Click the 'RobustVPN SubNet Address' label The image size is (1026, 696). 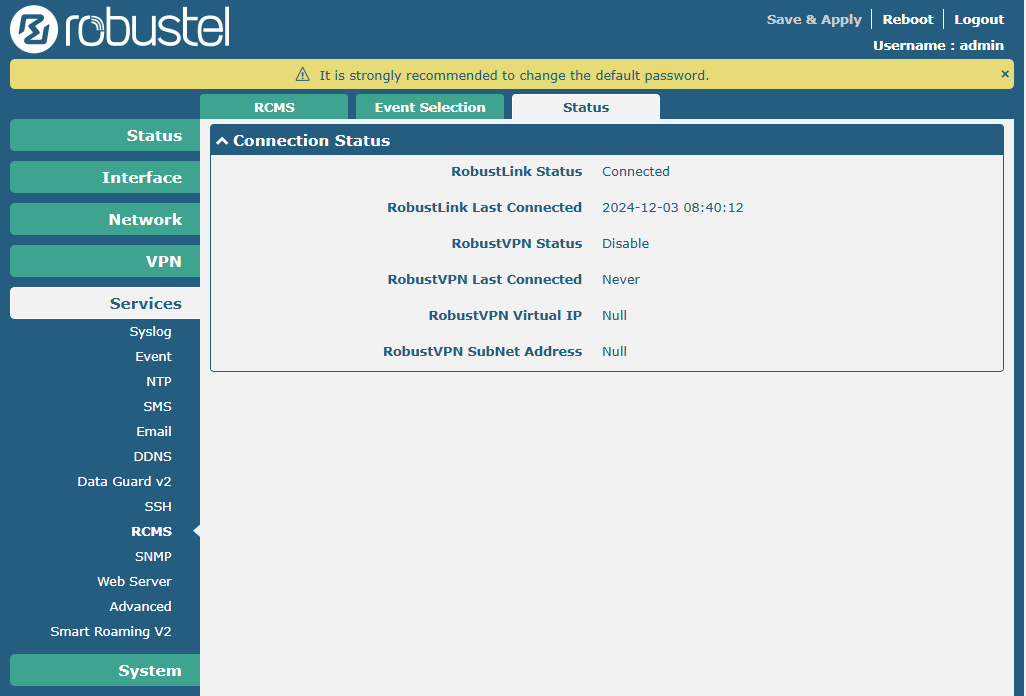click(x=482, y=351)
